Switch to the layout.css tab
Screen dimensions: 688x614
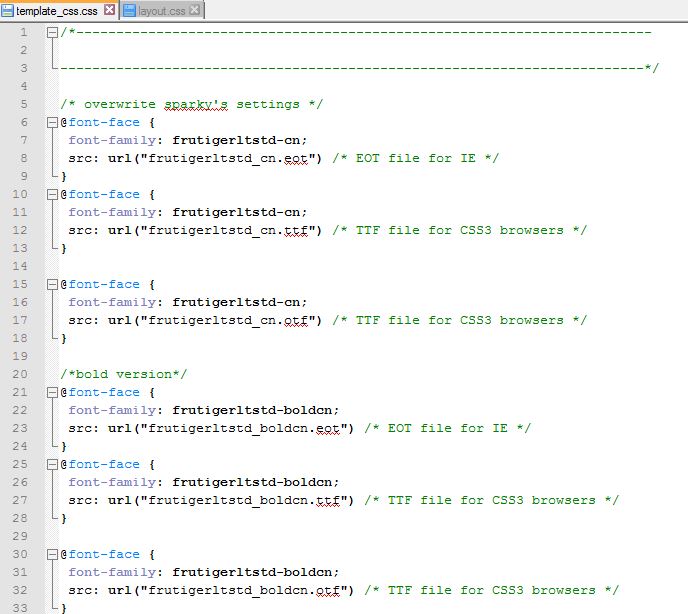tap(161, 11)
